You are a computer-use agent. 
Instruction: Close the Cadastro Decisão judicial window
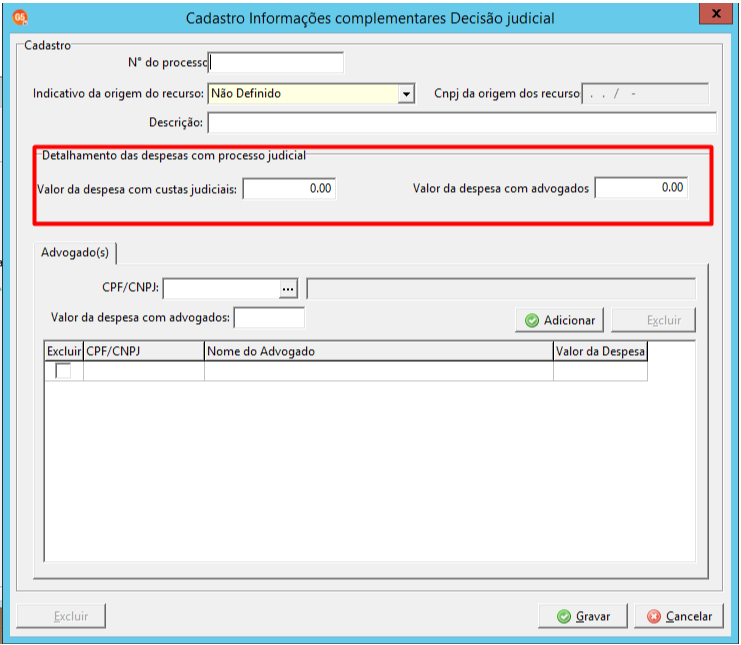pos(715,13)
